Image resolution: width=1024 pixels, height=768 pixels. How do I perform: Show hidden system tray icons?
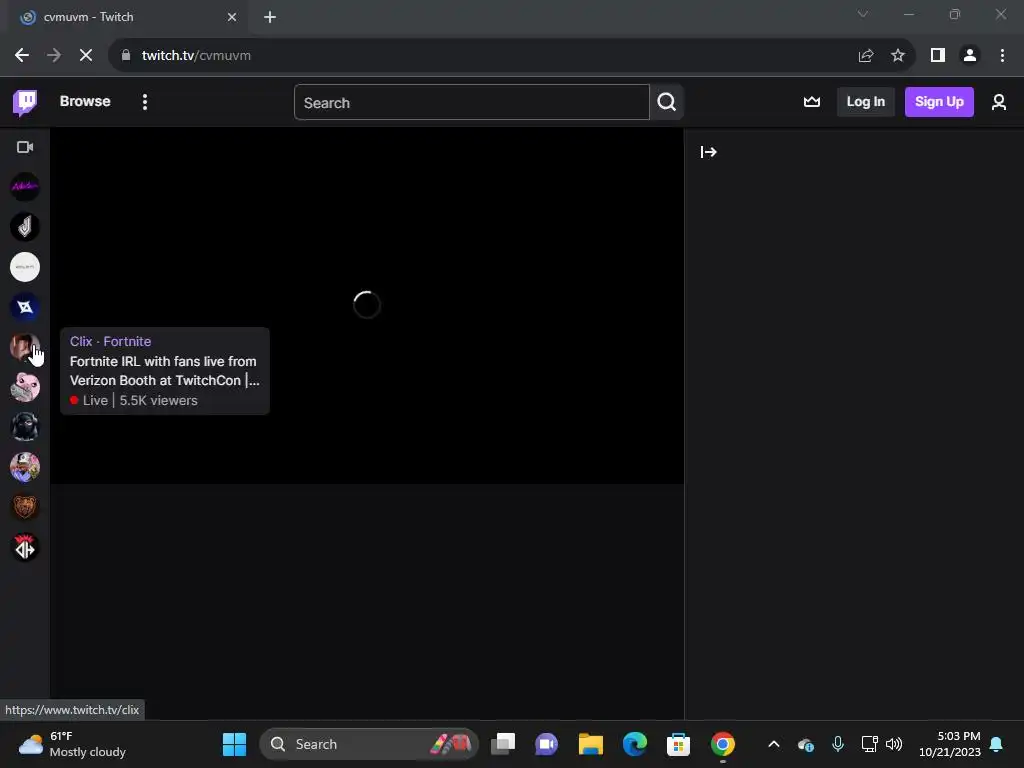[x=774, y=744]
